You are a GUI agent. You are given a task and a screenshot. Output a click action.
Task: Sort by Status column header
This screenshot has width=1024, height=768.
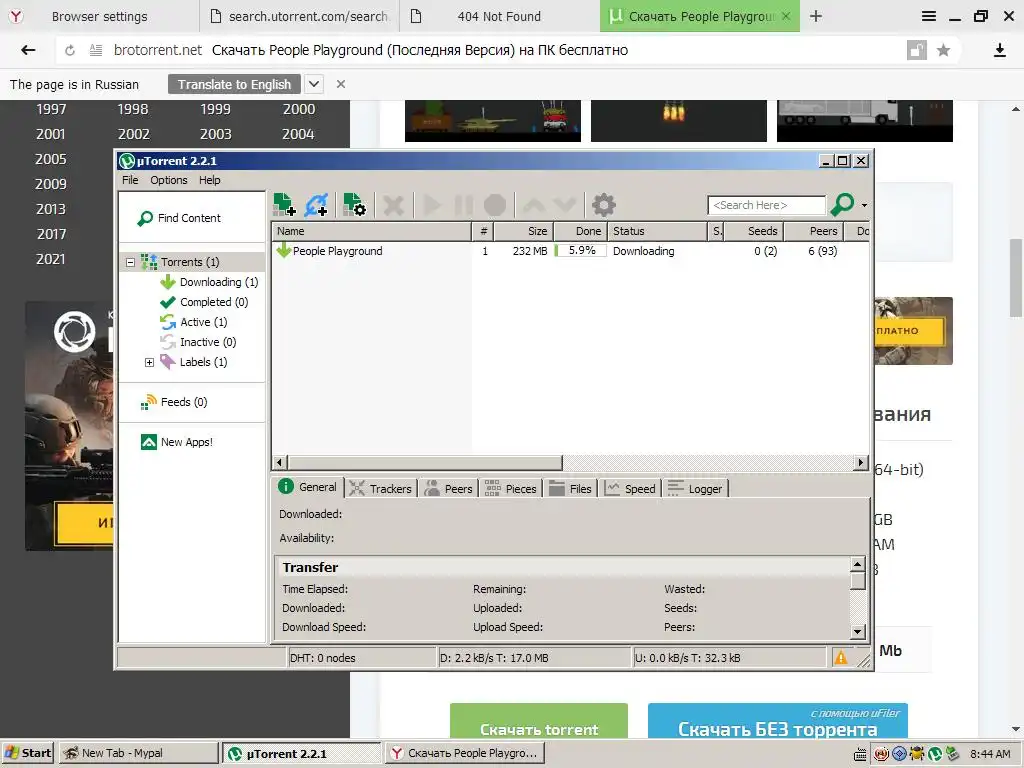[657, 231]
